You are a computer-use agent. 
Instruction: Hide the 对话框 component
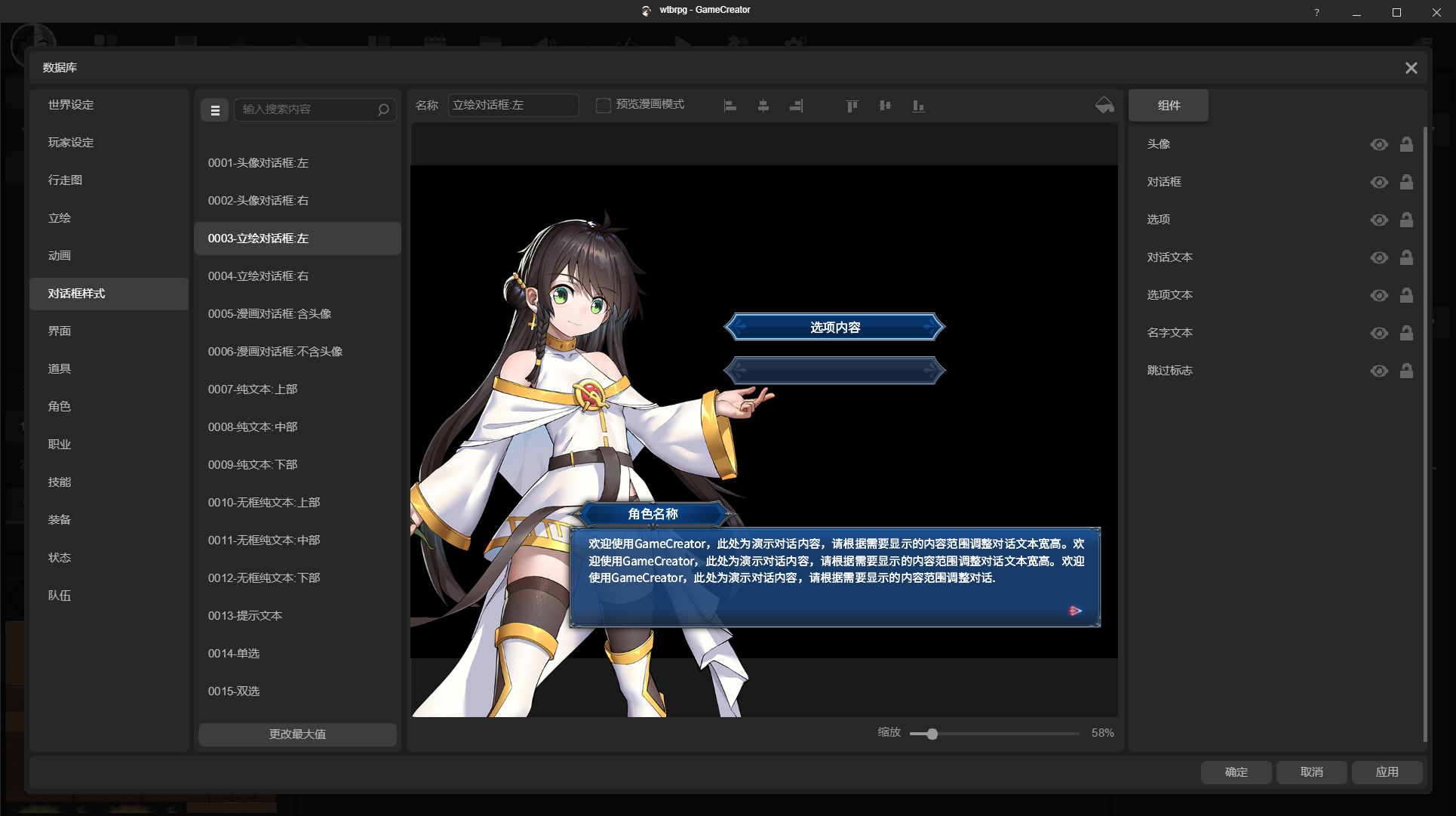[x=1379, y=183]
